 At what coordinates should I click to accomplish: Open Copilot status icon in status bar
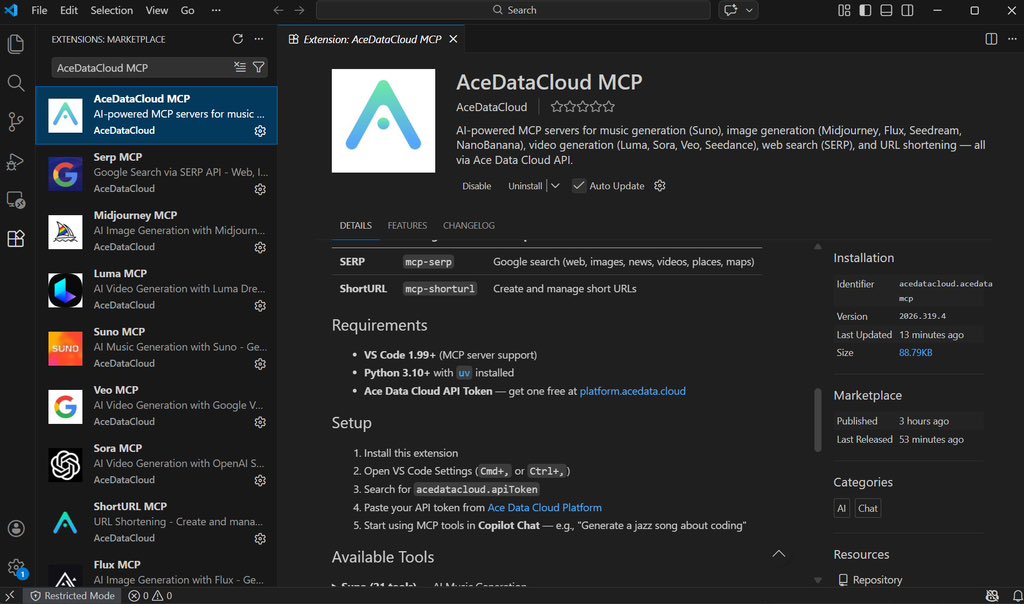click(x=992, y=596)
